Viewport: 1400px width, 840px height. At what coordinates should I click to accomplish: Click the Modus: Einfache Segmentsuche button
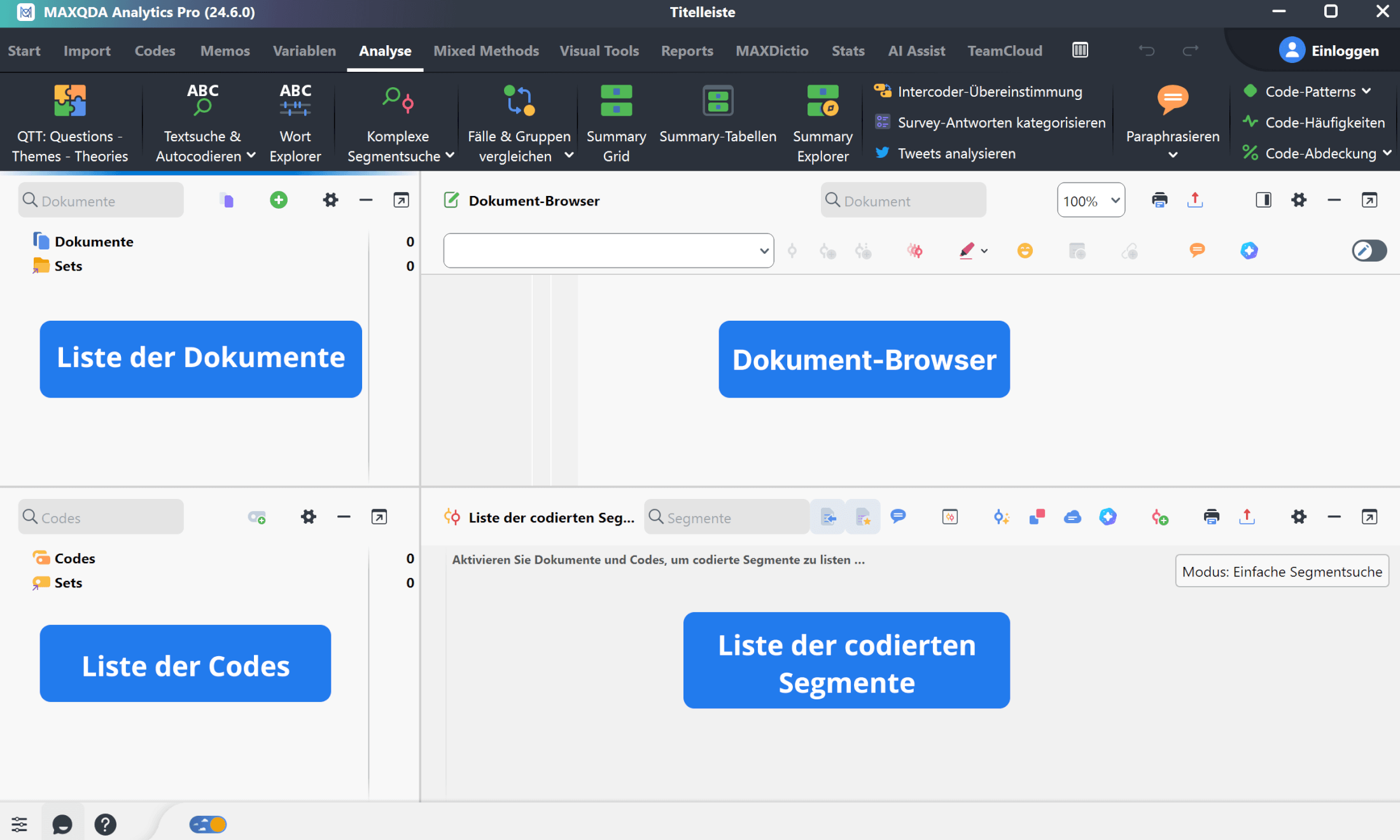point(1282,571)
